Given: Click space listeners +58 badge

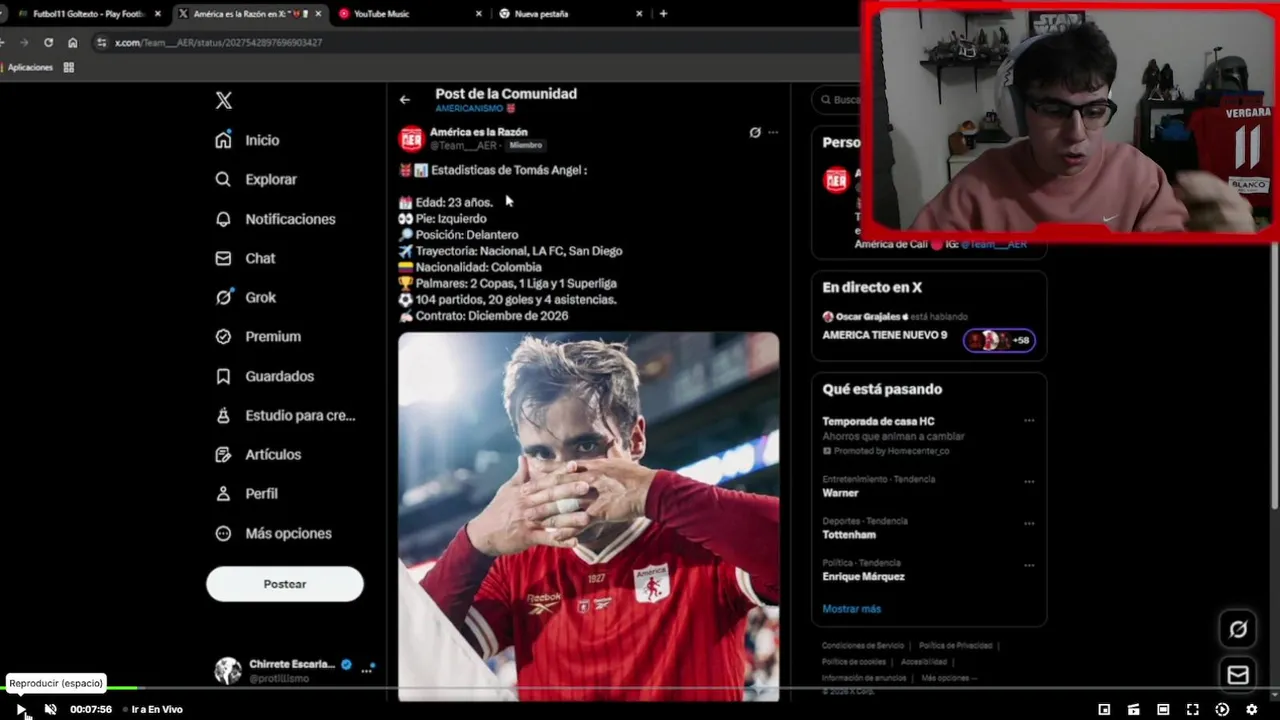Looking at the screenshot, I should click(999, 340).
